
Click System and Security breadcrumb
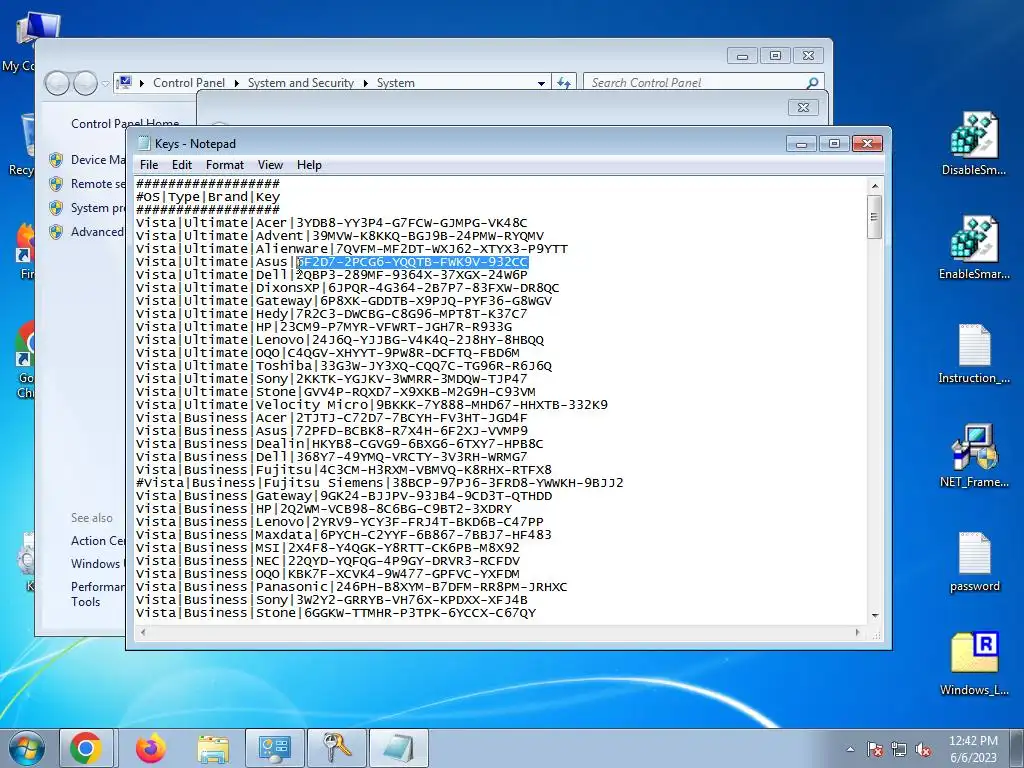point(300,83)
